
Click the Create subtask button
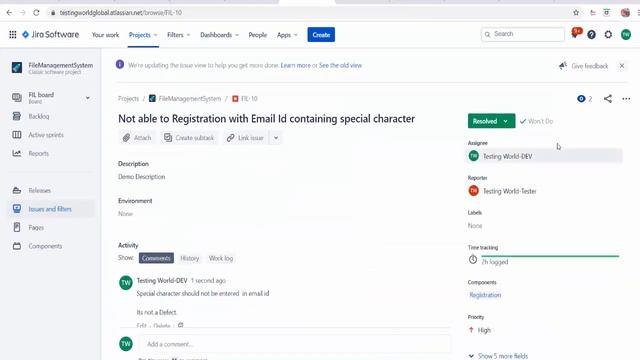coord(189,138)
